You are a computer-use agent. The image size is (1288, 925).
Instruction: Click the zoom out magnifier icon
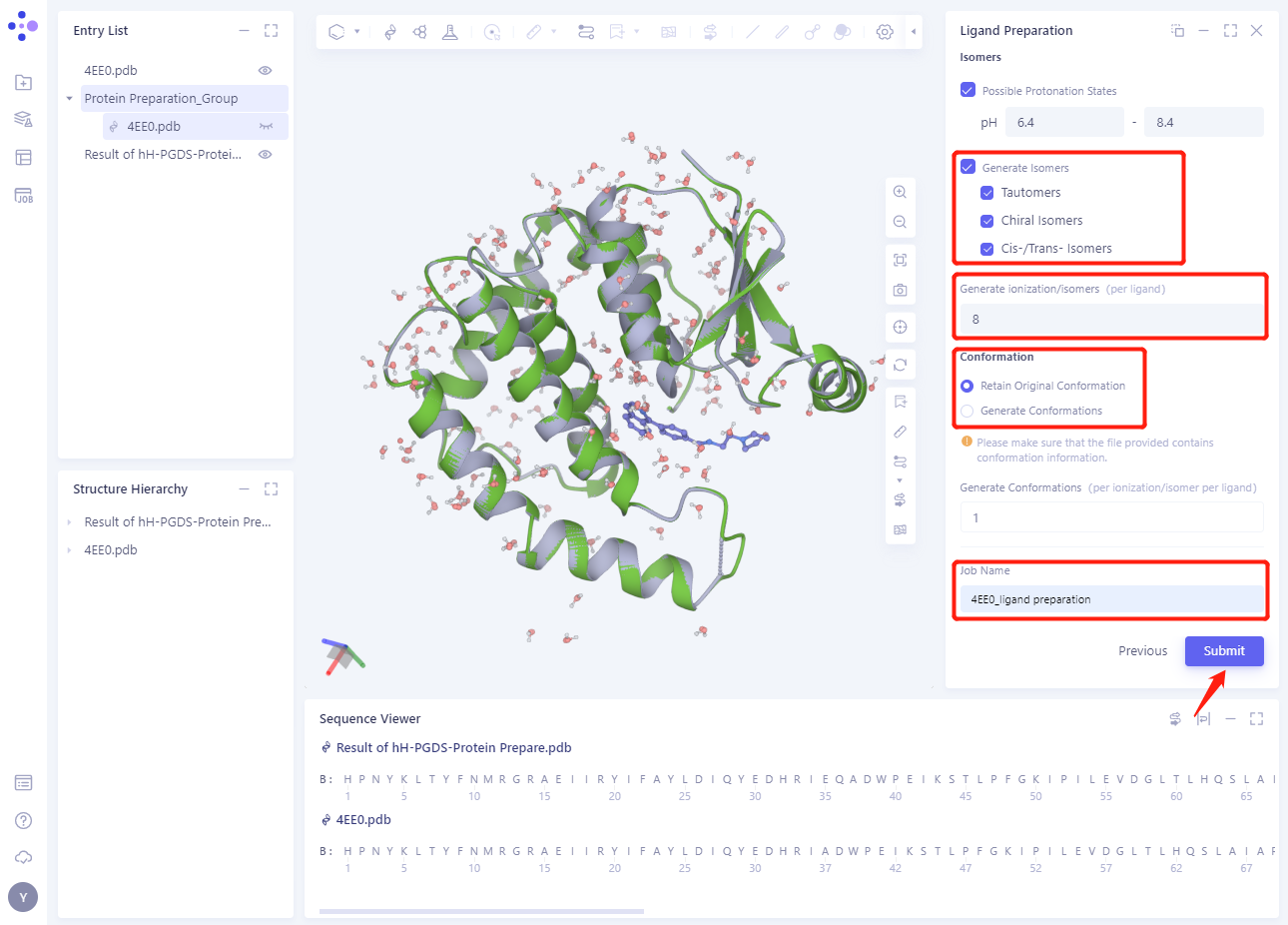click(x=900, y=222)
